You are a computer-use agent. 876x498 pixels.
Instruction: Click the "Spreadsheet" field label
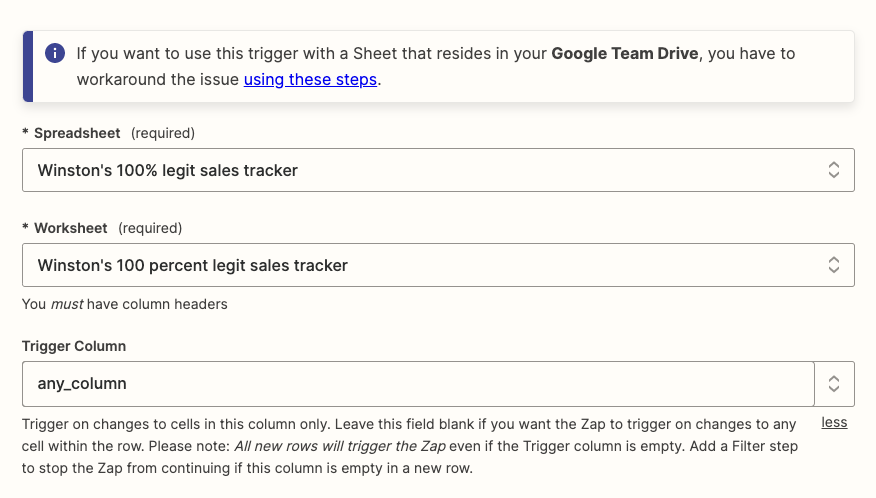[x=77, y=133]
